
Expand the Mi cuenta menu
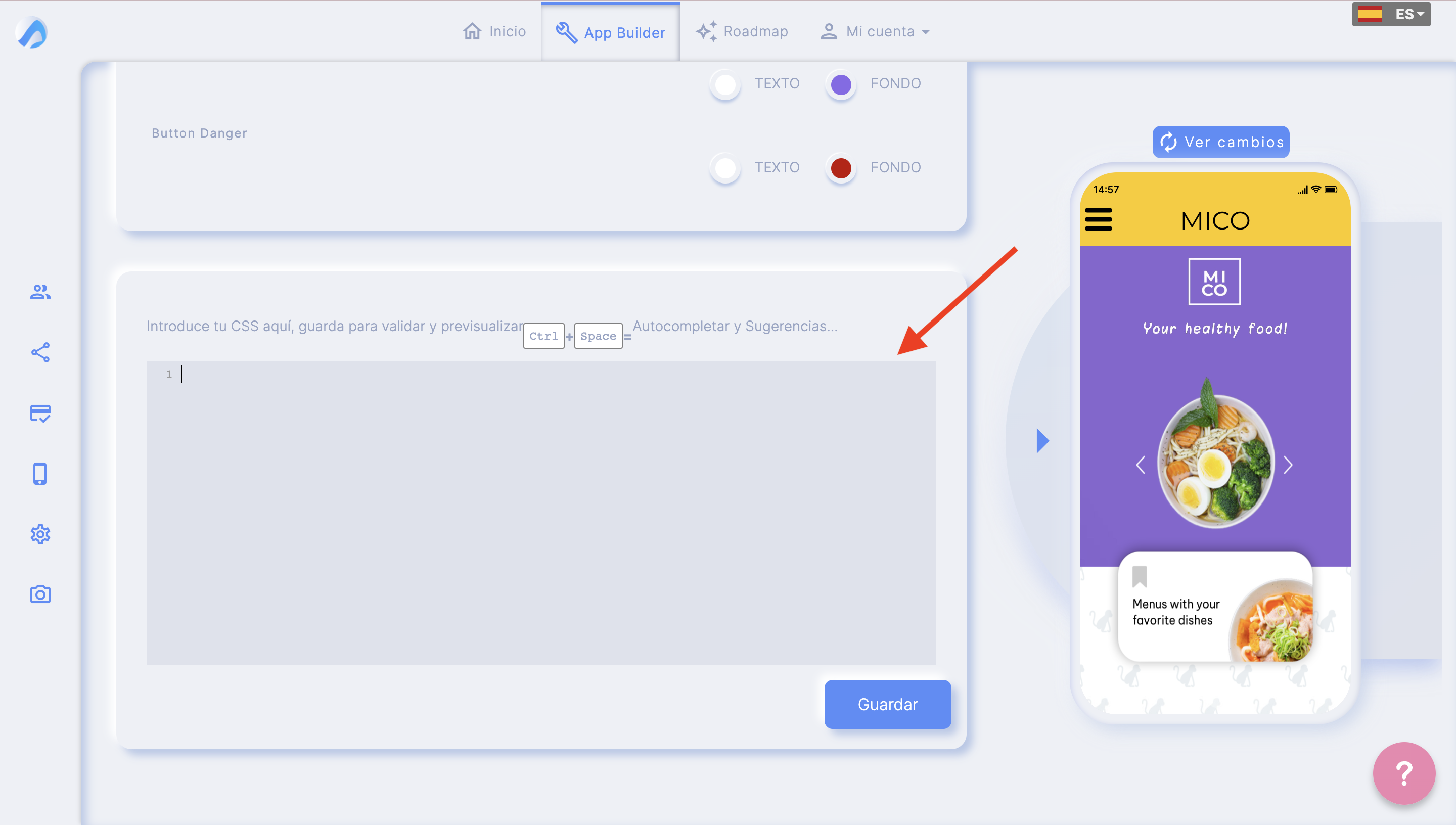[875, 31]
